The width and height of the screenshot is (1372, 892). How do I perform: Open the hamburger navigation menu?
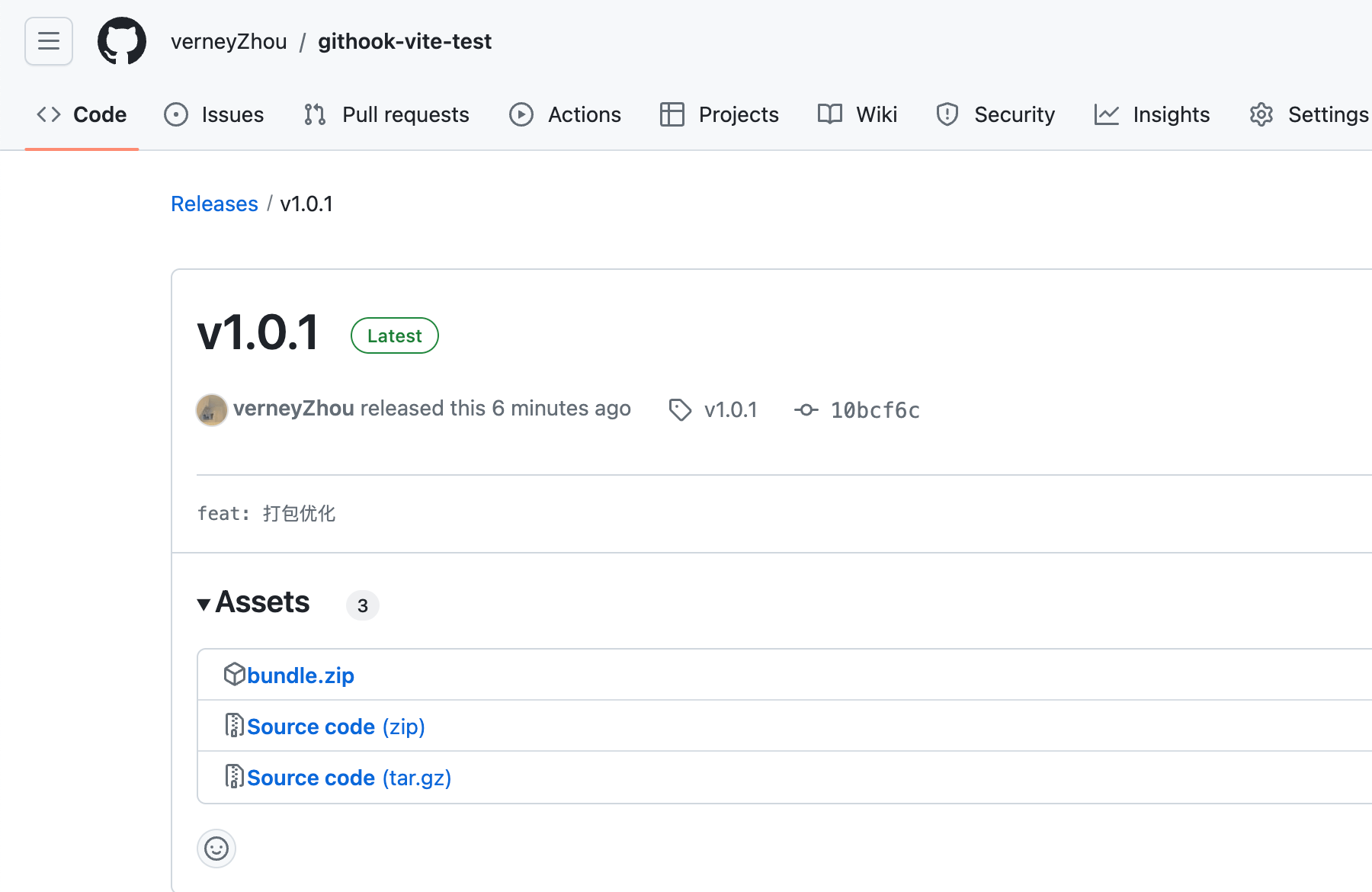point(49,41)
